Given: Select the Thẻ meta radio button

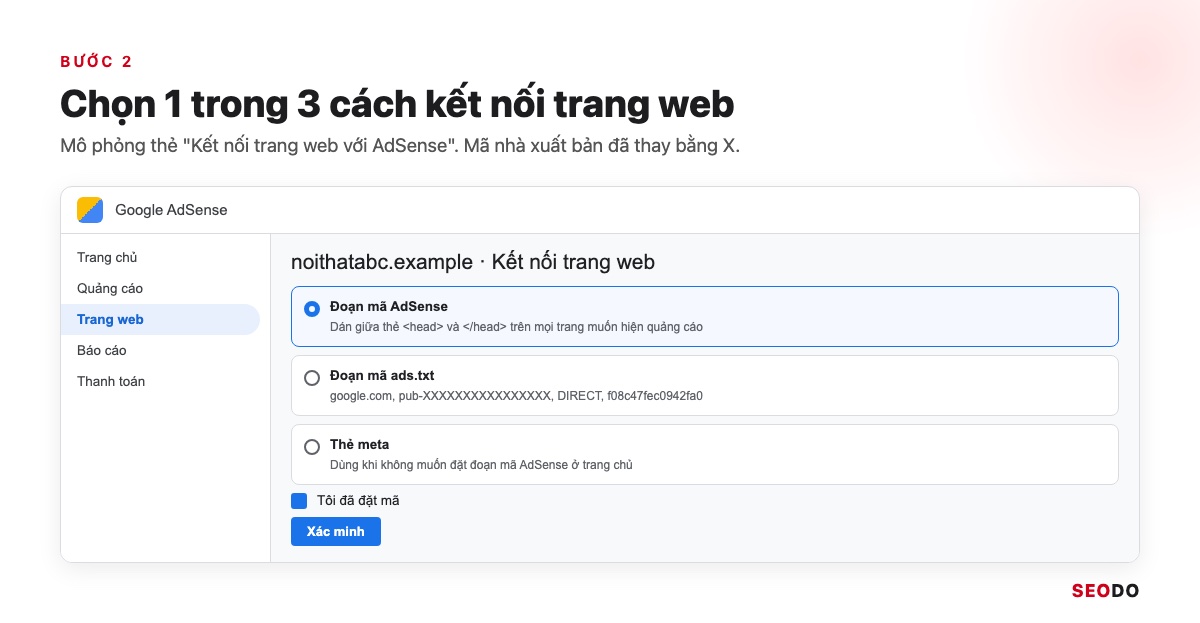Looking at the screenshot, I should 312,447.
